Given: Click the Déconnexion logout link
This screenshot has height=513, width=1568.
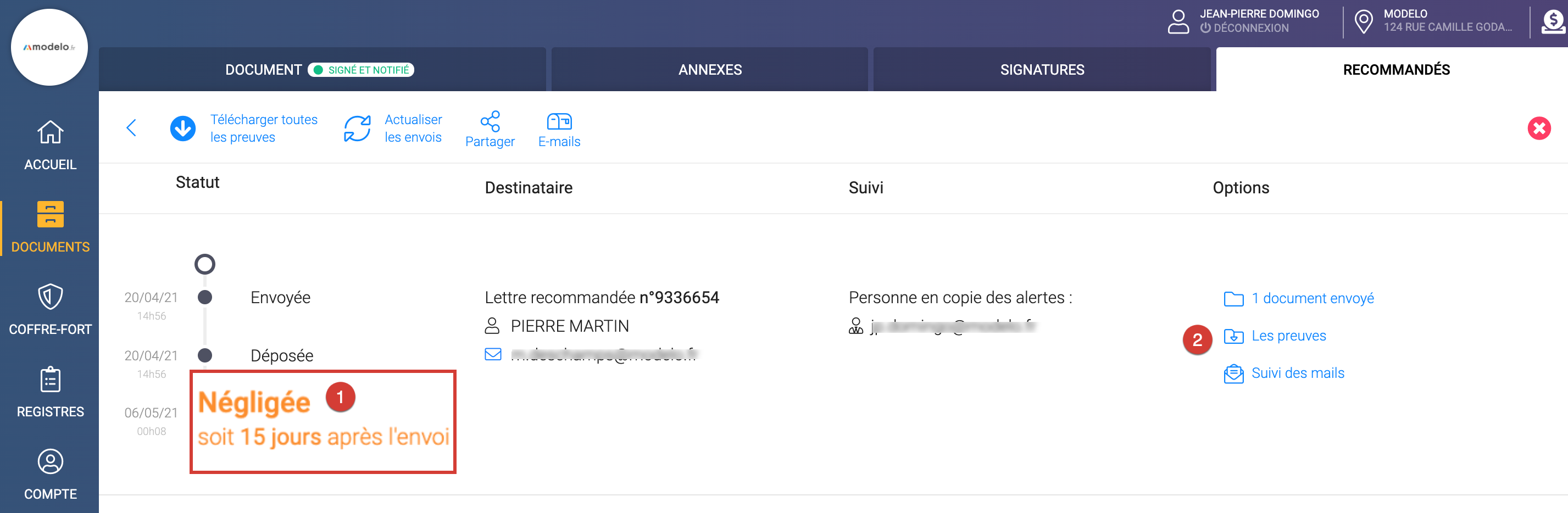Looking at the screenshot, I should [x=1250, y=28].
